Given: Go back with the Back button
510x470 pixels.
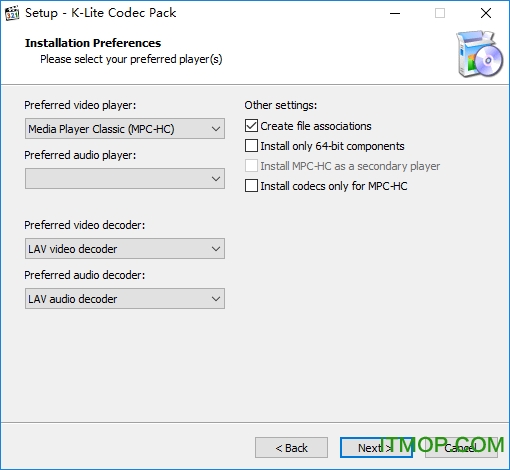Looking at the screenshot, I should click(x=291, y=448).
